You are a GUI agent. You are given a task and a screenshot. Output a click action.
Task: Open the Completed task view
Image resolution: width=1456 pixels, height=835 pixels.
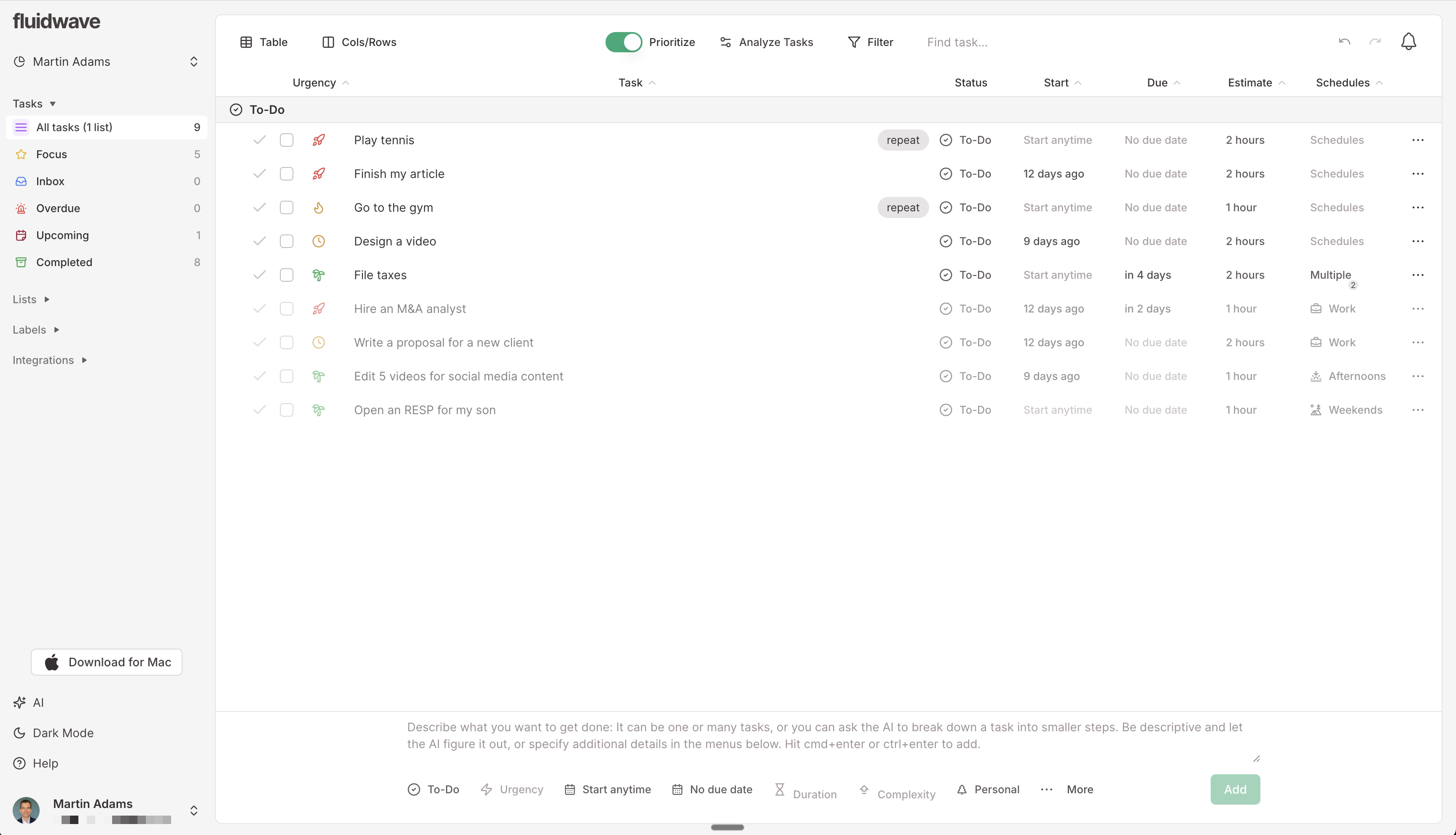pos(107,262)
